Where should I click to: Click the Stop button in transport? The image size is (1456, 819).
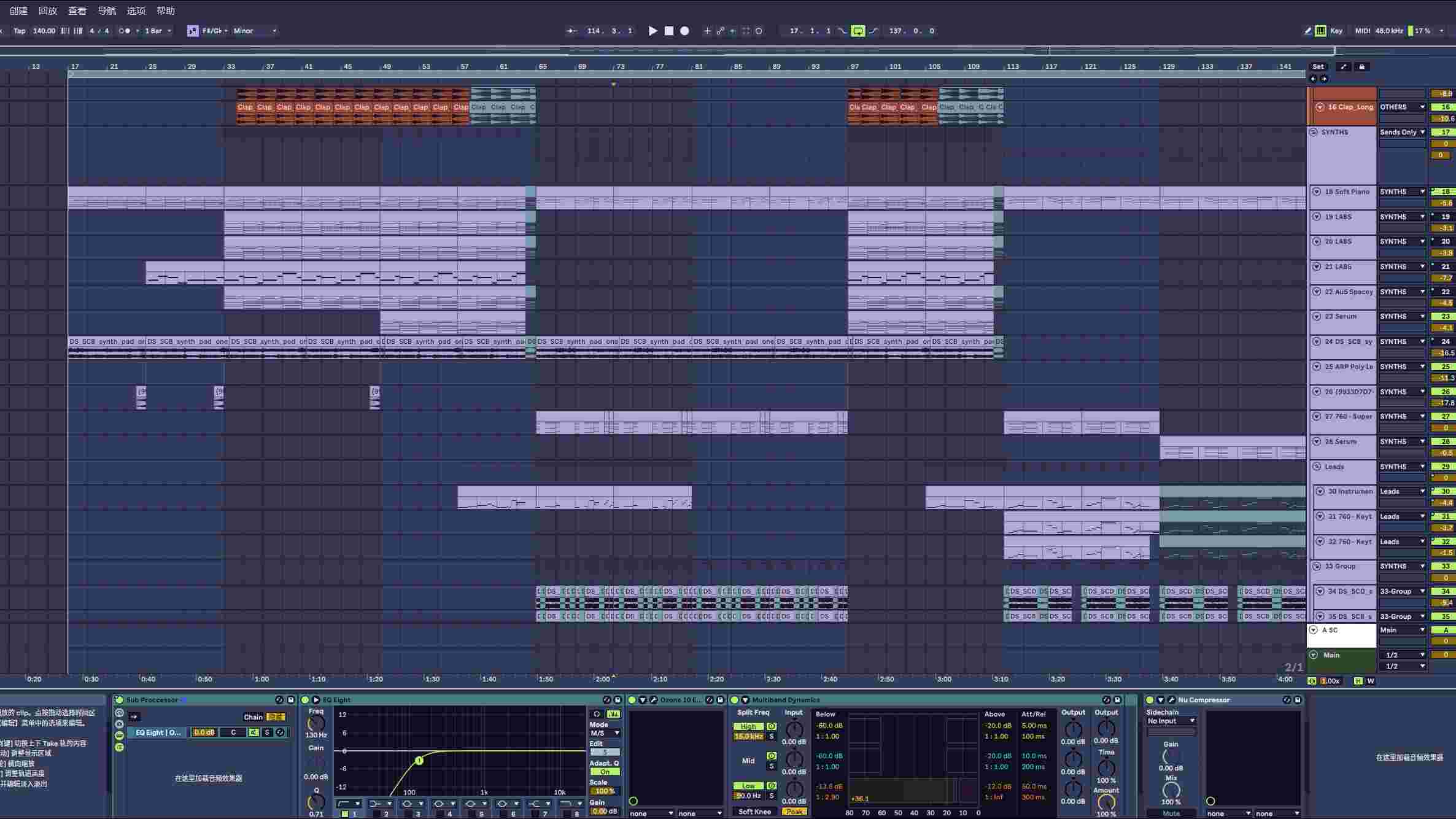point(669,31)
